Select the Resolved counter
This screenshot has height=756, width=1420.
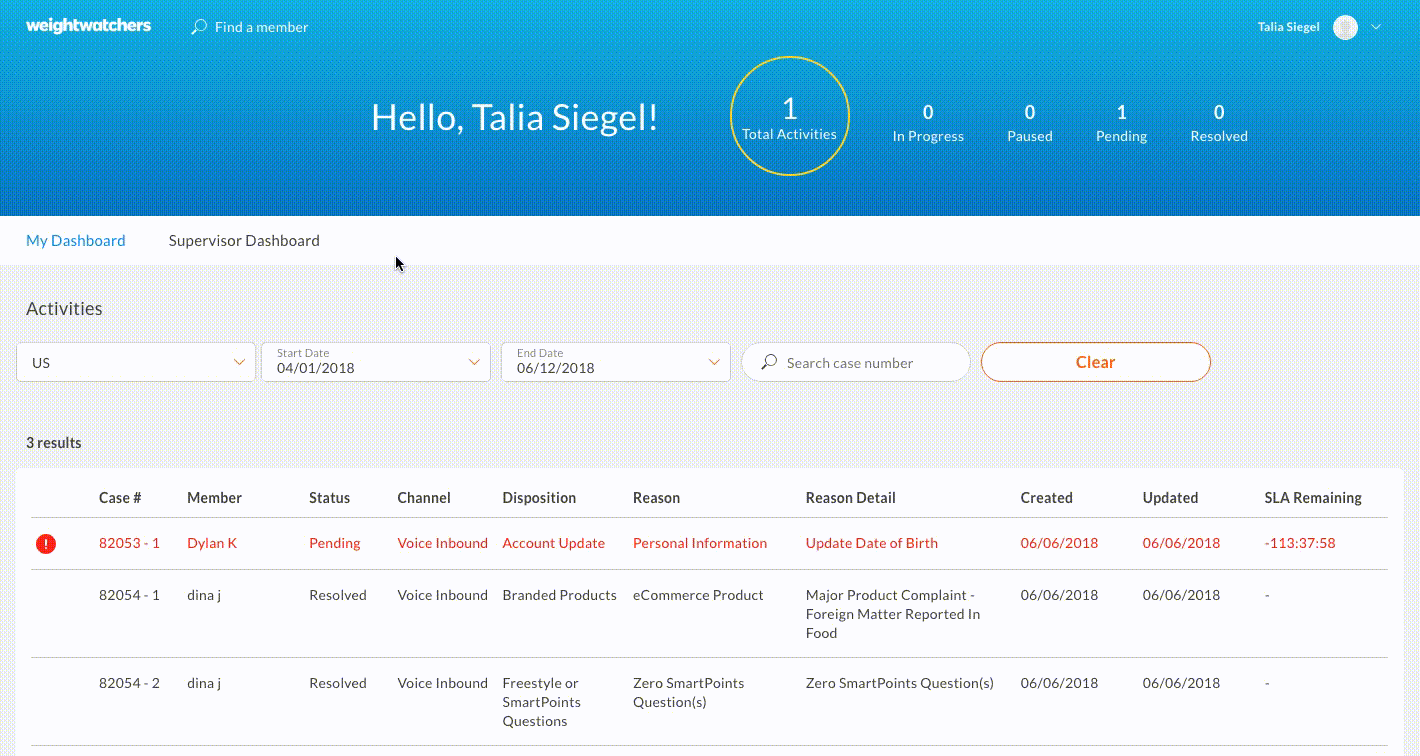coord(1219,123)
